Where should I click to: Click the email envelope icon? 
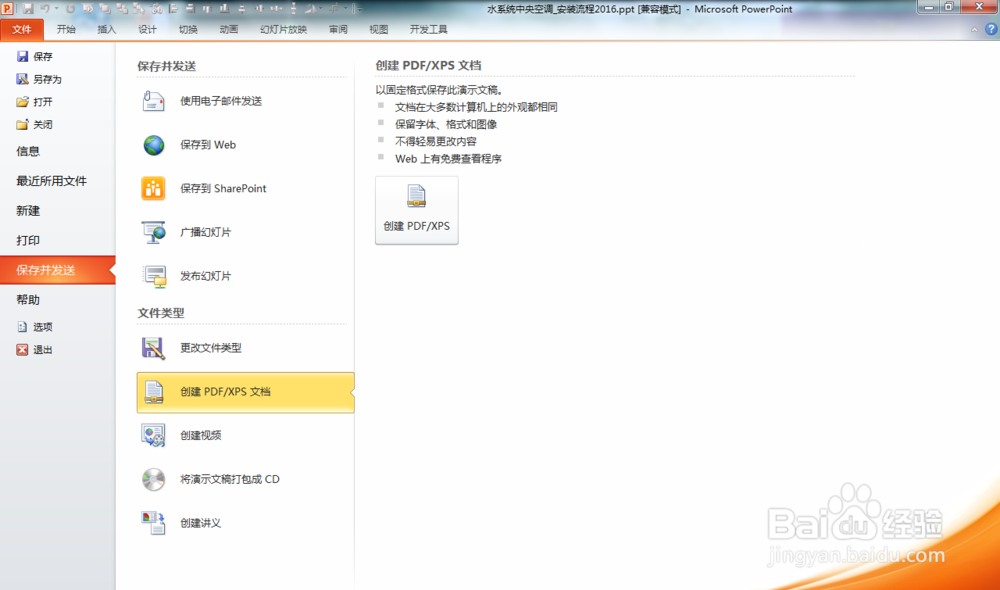coord(154,101)
